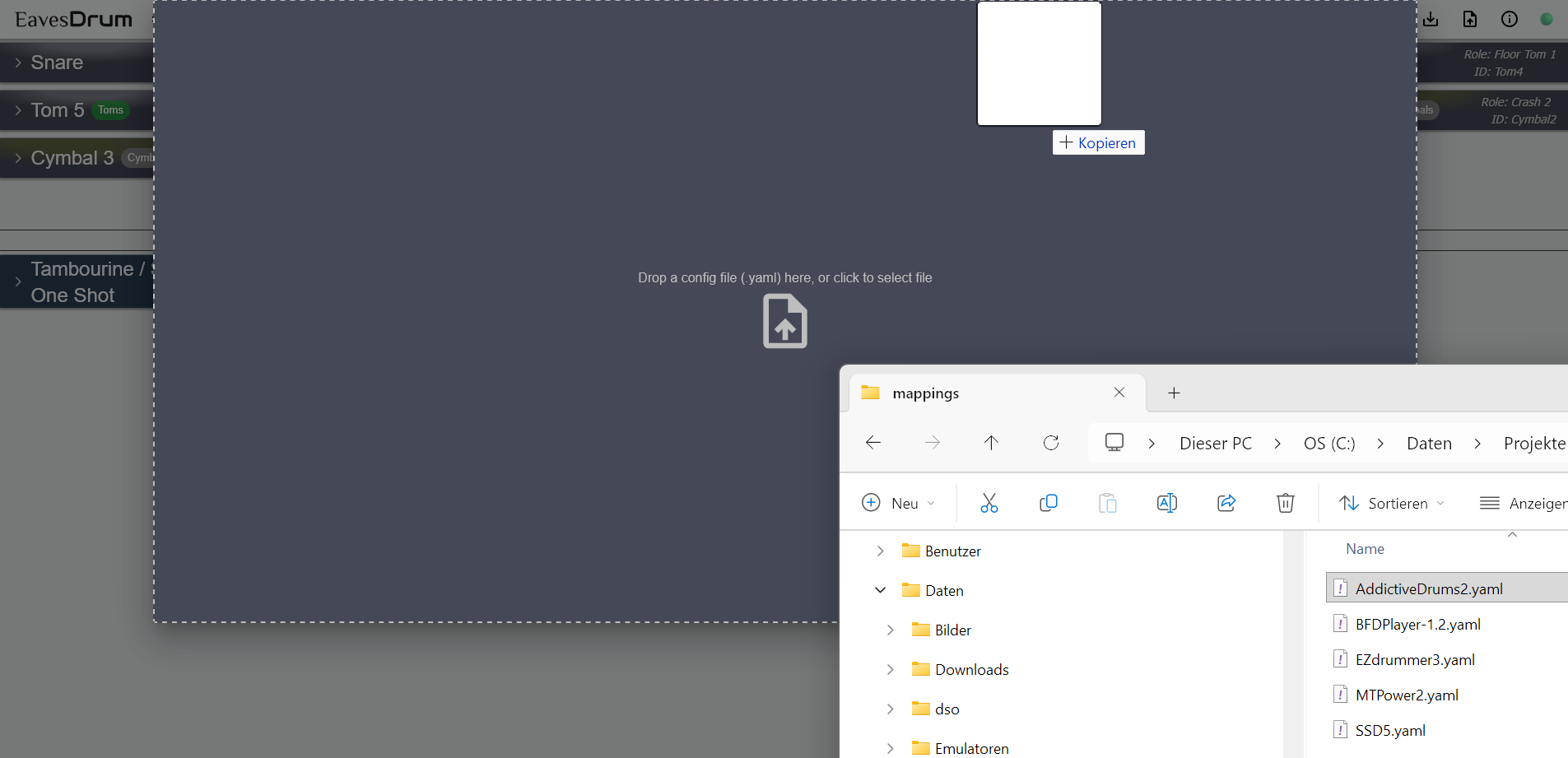1568x758 pixels.
Task: Open the Sortieren dropdown
Action: [x=1392, y=503]
